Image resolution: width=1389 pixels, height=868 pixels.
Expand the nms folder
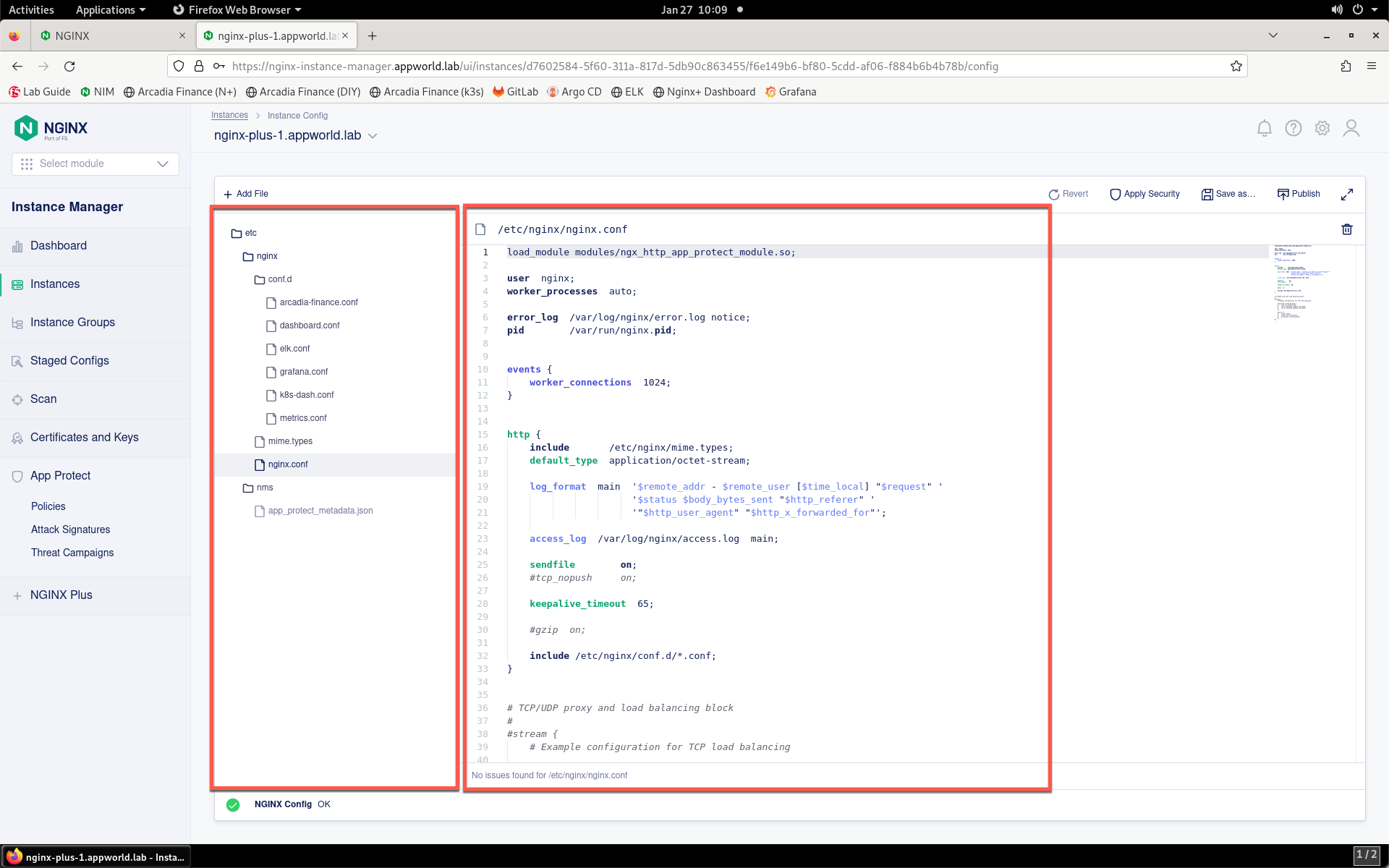(x=258, y=488)
